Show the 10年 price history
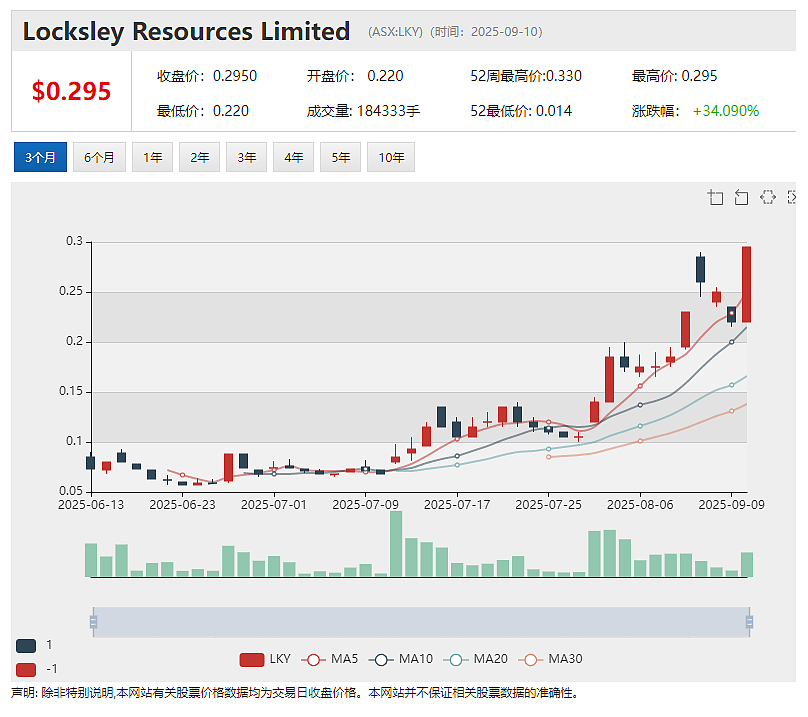This screenshot has height=717, width=808. coord(391,157)
